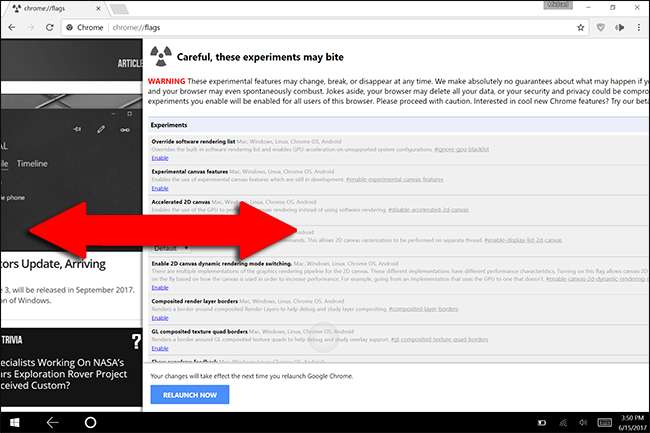
Task: Open Cortana circle on taskbar
Action: pos(90,423)
